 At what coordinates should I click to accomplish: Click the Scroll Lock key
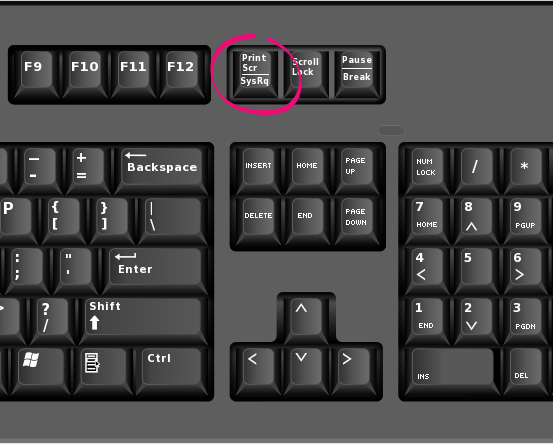[x=306, y=74]
